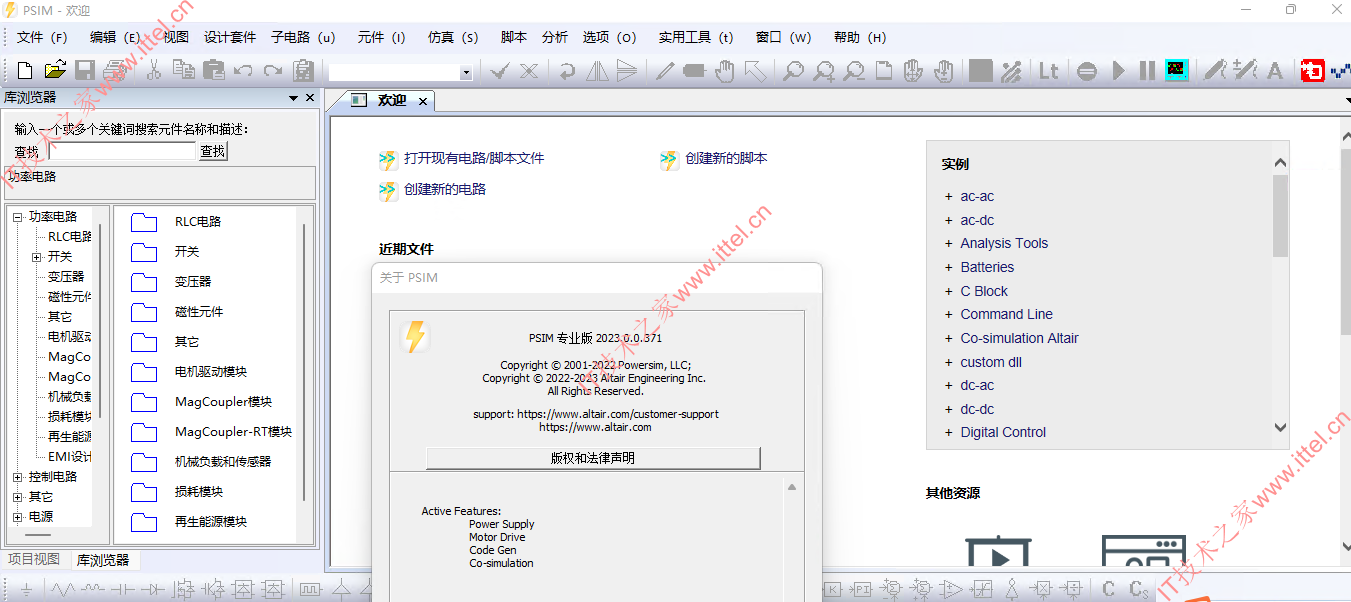
Task: Click 创建新的电路 link
Action: pos(445,189)
